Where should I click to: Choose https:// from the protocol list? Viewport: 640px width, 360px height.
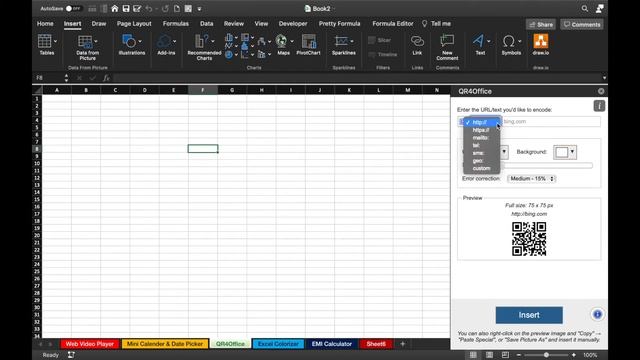tap(481, 130)
